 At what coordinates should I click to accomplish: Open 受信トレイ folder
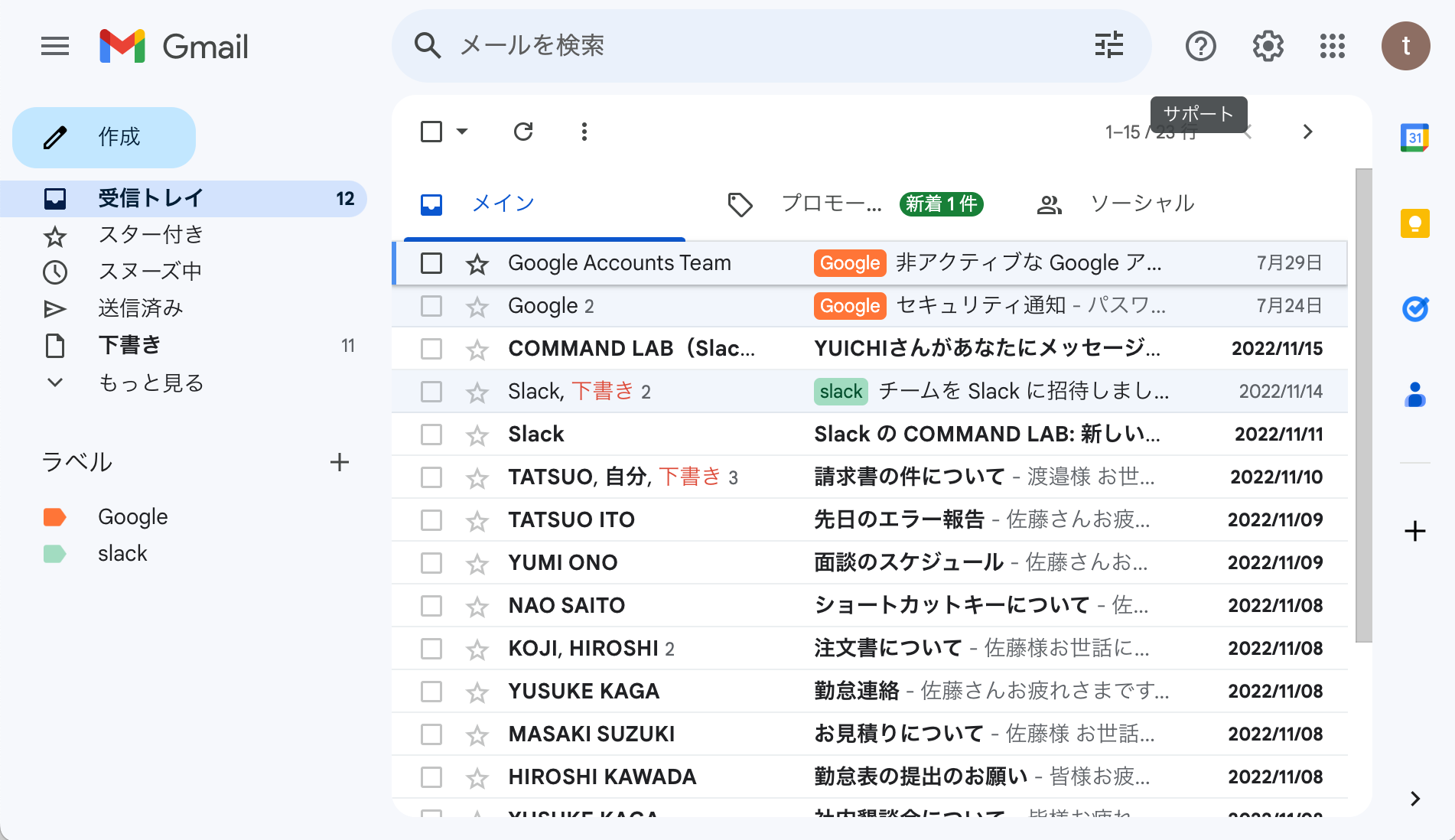tap(184, 199)
